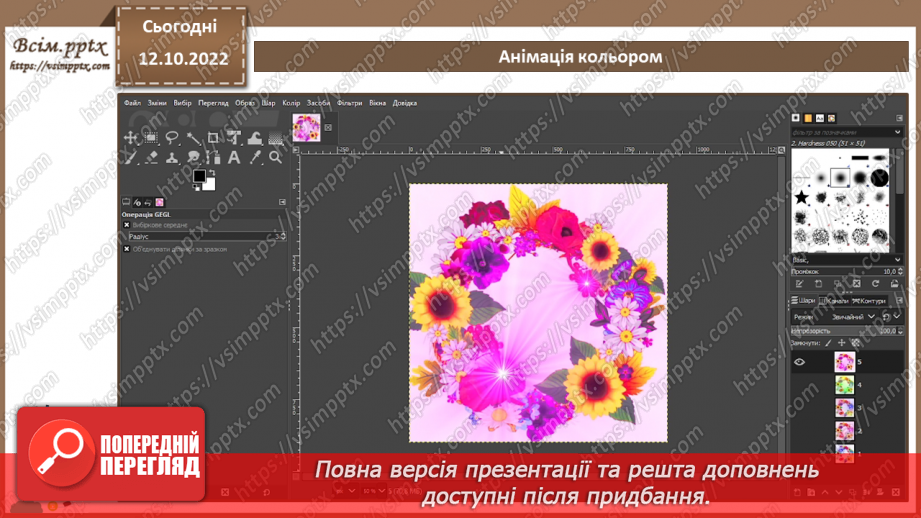Select the Zoom magnifier tool
The image size is (921, 518).
[x=275, y=157]
